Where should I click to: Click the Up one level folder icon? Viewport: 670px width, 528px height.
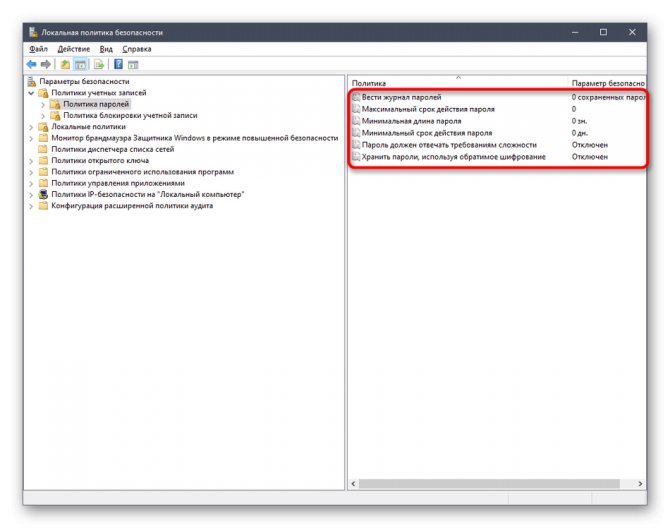[65, 65]
